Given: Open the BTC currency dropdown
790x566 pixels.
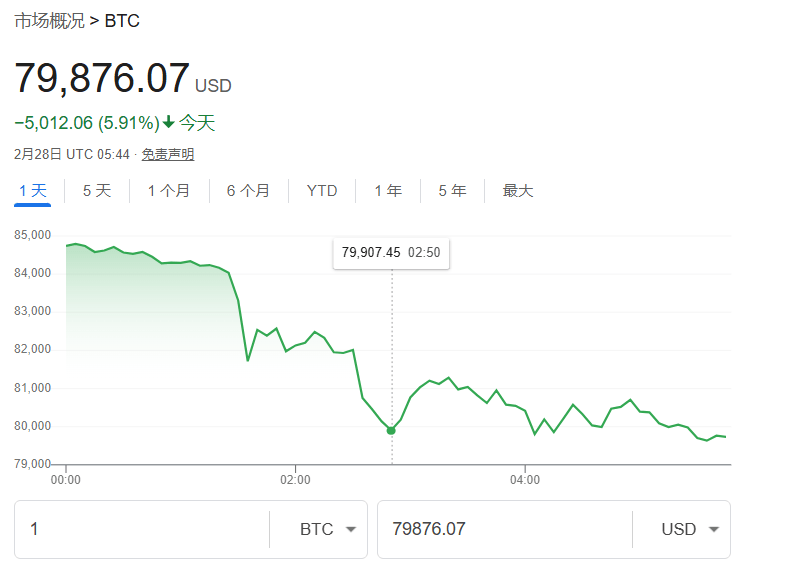Looking at the screenshot, I should pos(328,529).
